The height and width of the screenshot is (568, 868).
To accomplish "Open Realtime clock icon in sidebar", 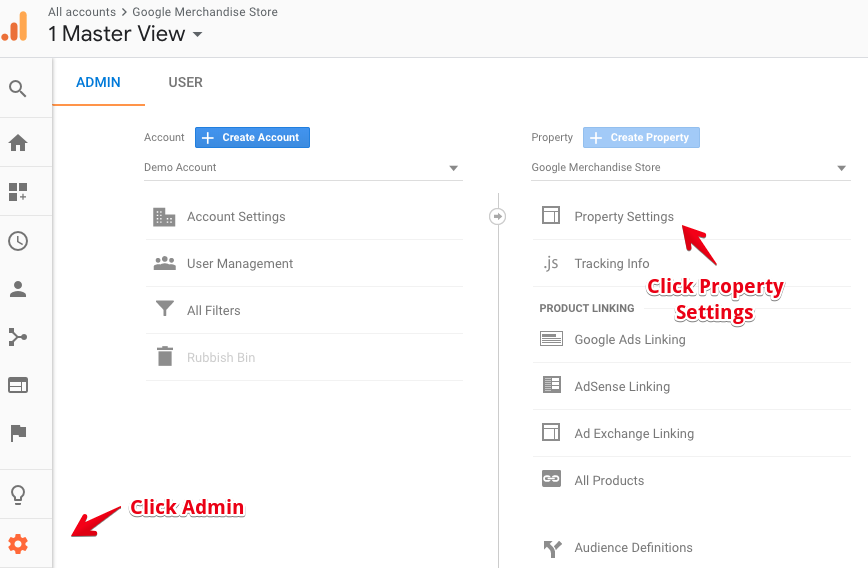I will click(18, 241).
